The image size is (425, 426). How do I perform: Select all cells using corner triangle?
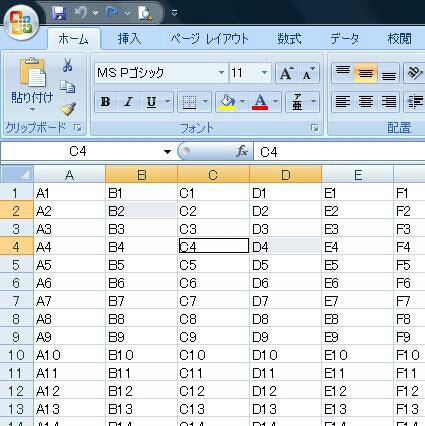point(17,174)
